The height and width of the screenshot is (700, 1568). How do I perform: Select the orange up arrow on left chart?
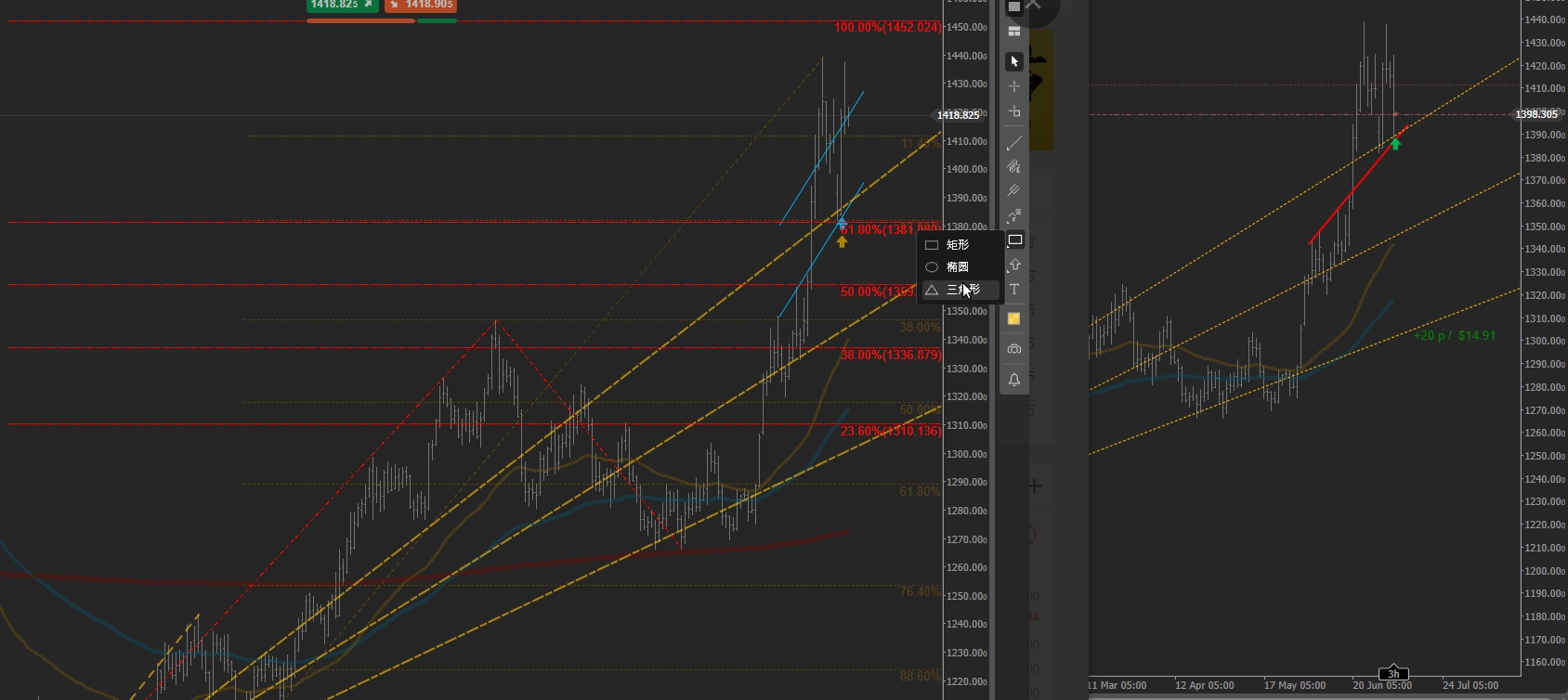842,241
